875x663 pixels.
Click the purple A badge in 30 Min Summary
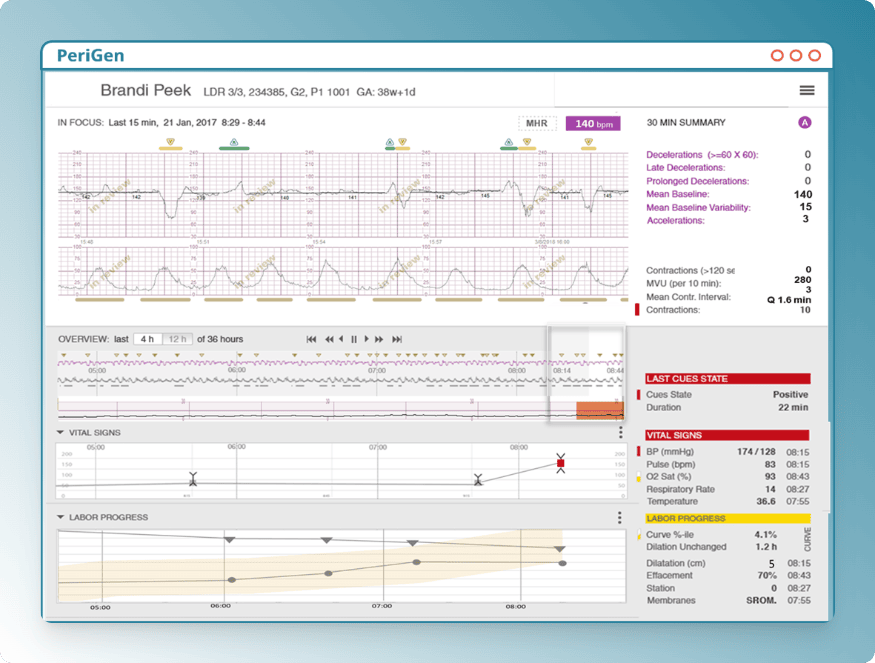tap(804, 123)
